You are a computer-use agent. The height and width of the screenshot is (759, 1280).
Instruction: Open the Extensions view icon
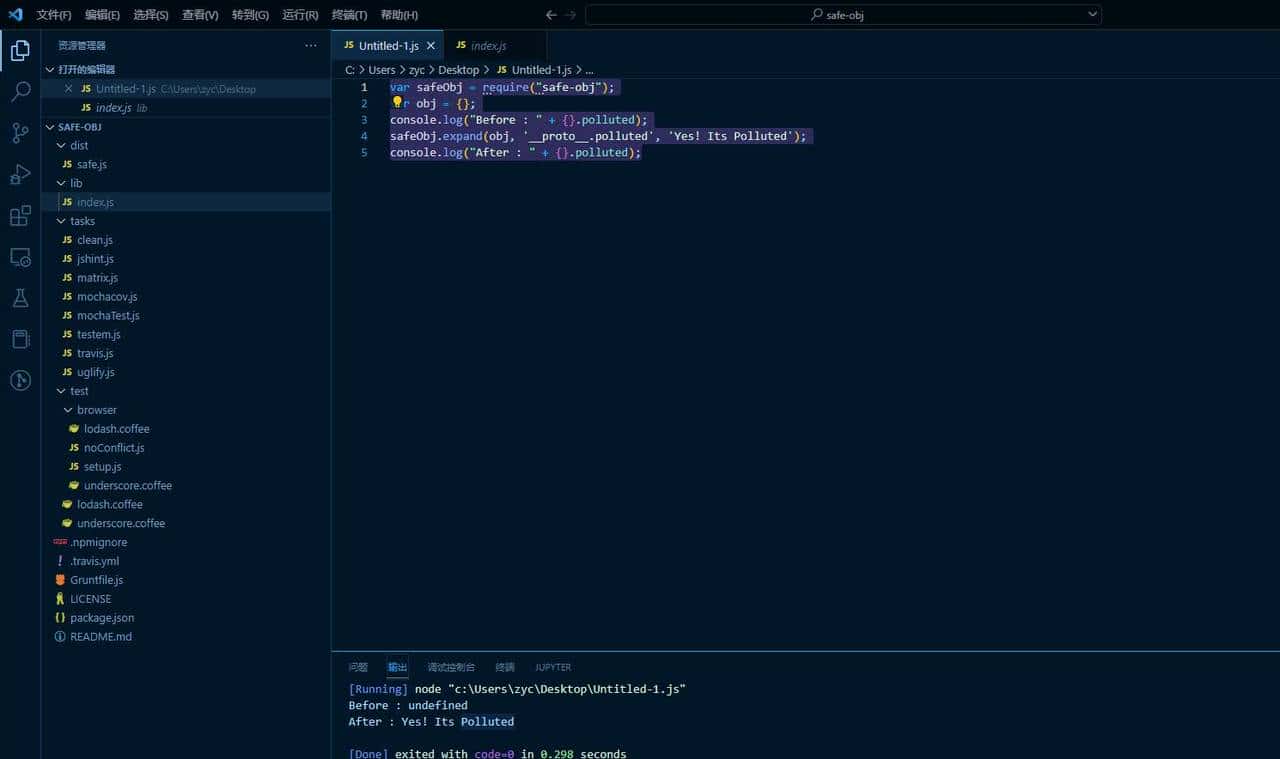[x=20, y=215]
